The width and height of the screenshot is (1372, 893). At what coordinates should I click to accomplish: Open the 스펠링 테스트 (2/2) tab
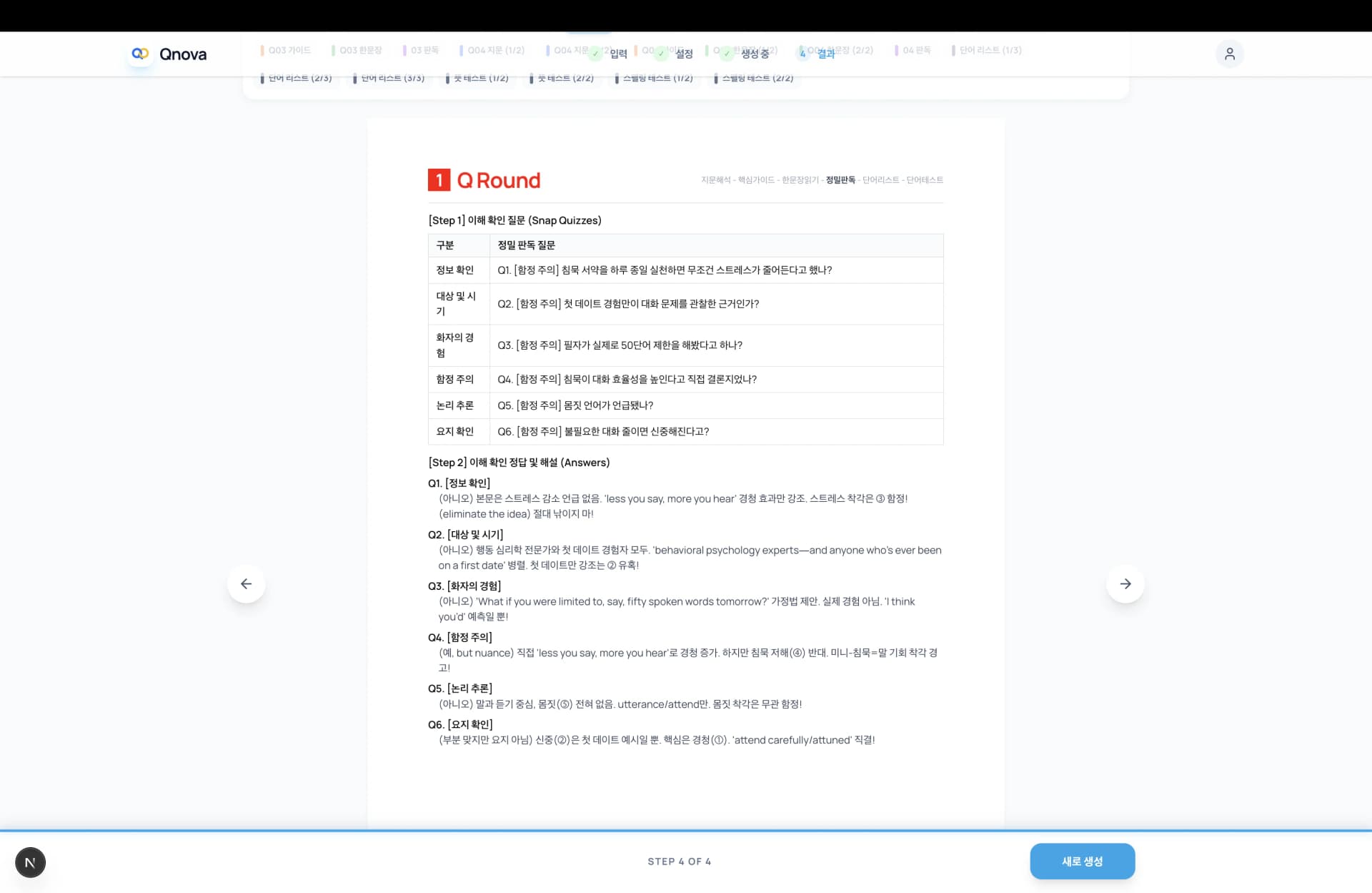click(757, 77)
